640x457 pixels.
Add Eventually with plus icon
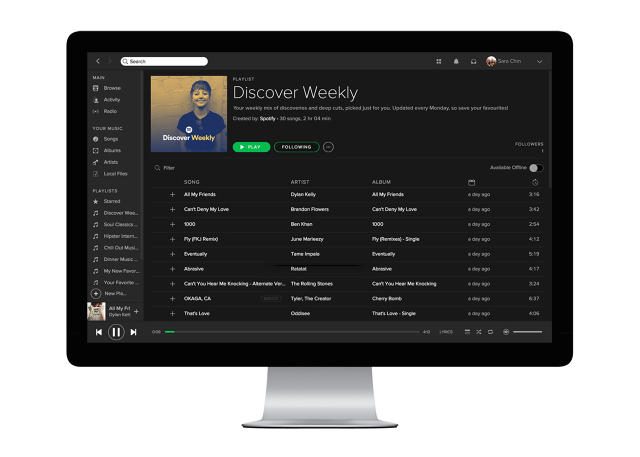tap(172, 254)
